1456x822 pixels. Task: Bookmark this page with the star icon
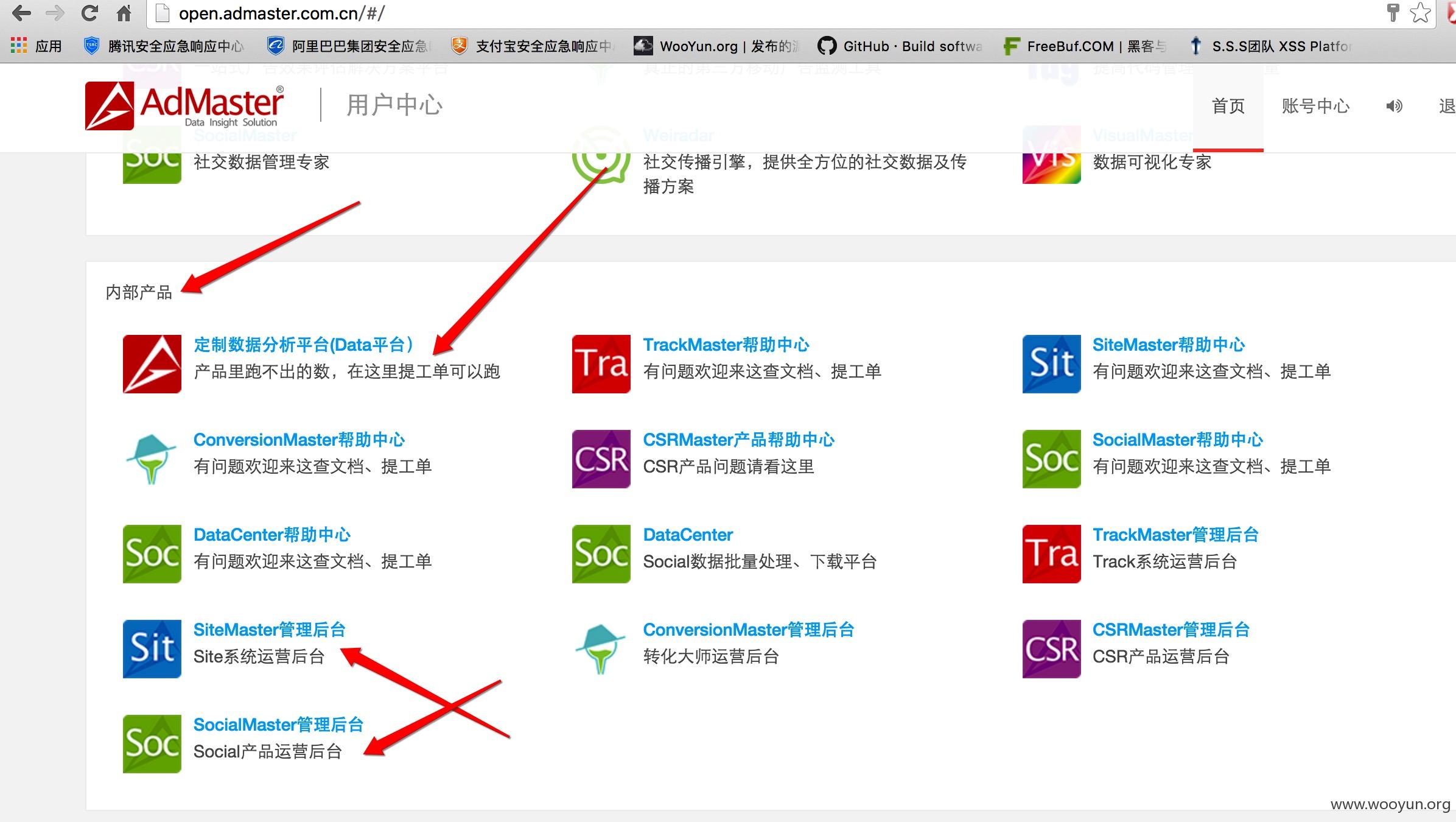pos(1420,13)
